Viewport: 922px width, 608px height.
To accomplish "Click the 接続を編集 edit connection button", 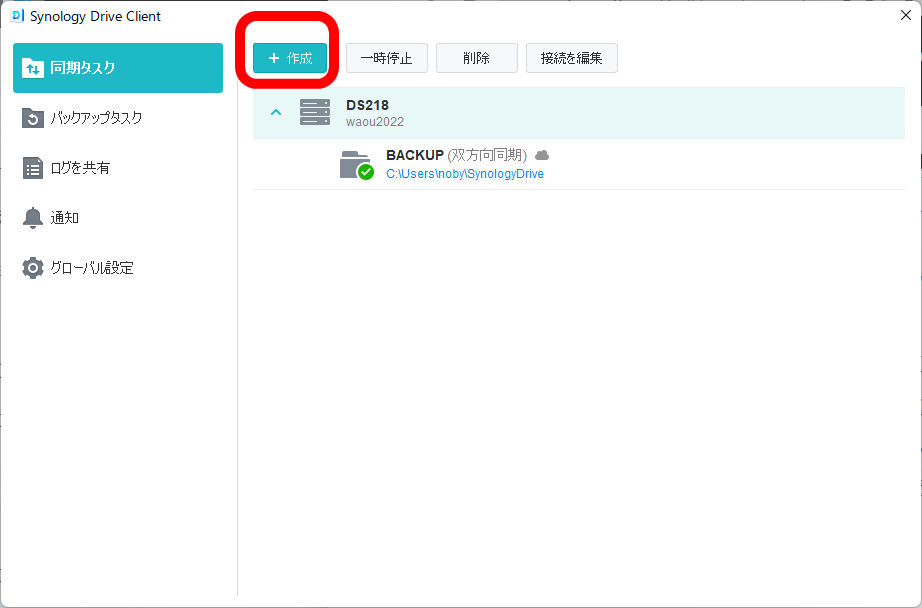I will coord(572,58).
